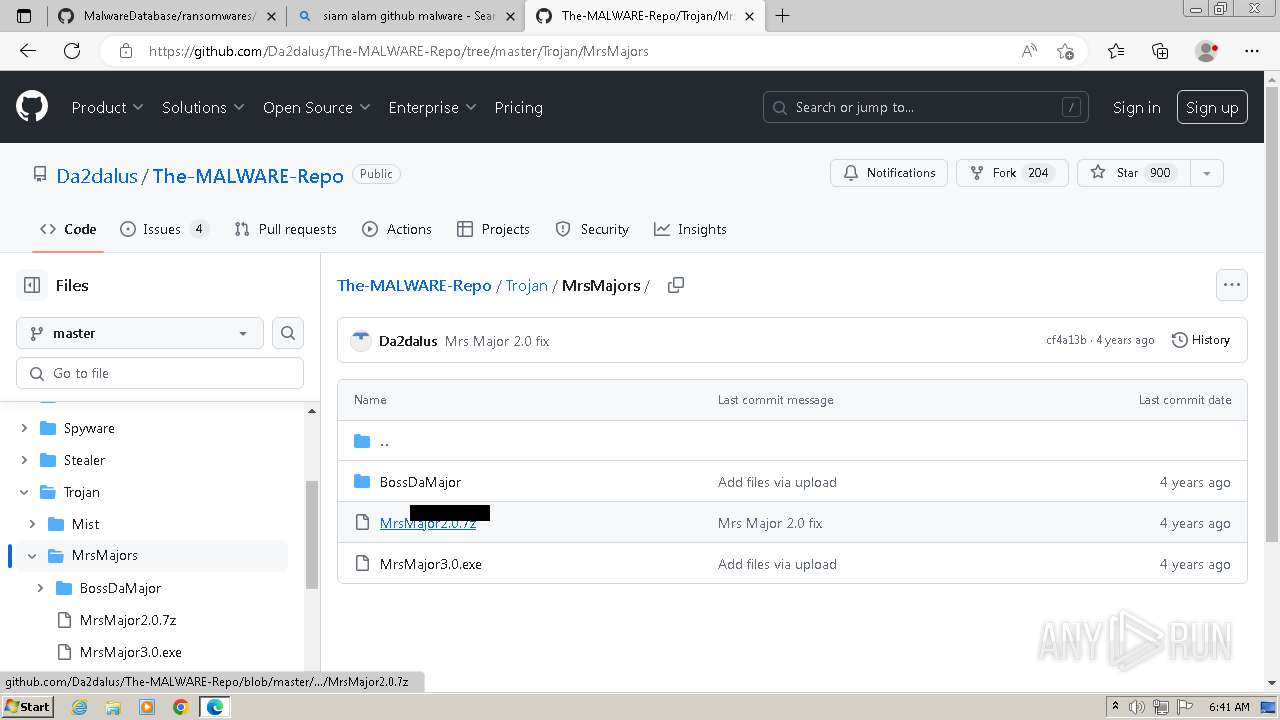Open File Explorer from taskbar
This screenshot has height=720, width=1280.
[113, 706]
